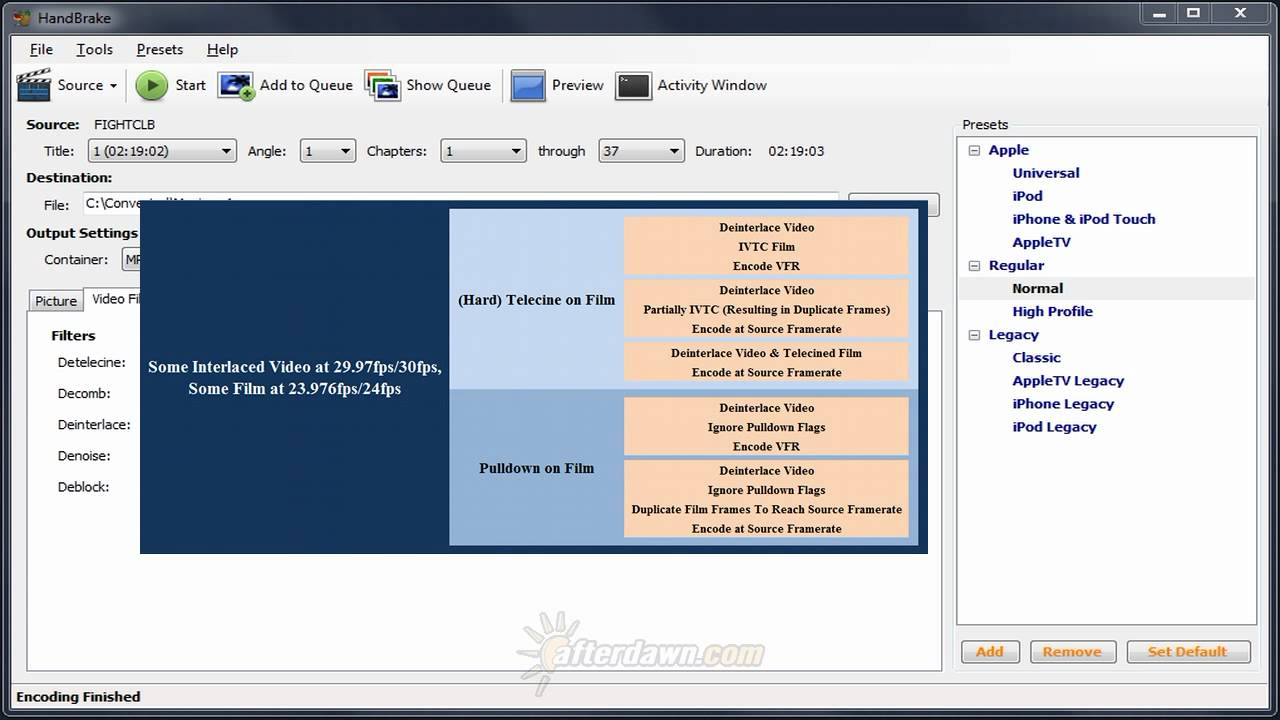Click the Preview monitor icon
1280x720 pixels.
[528, 86]
